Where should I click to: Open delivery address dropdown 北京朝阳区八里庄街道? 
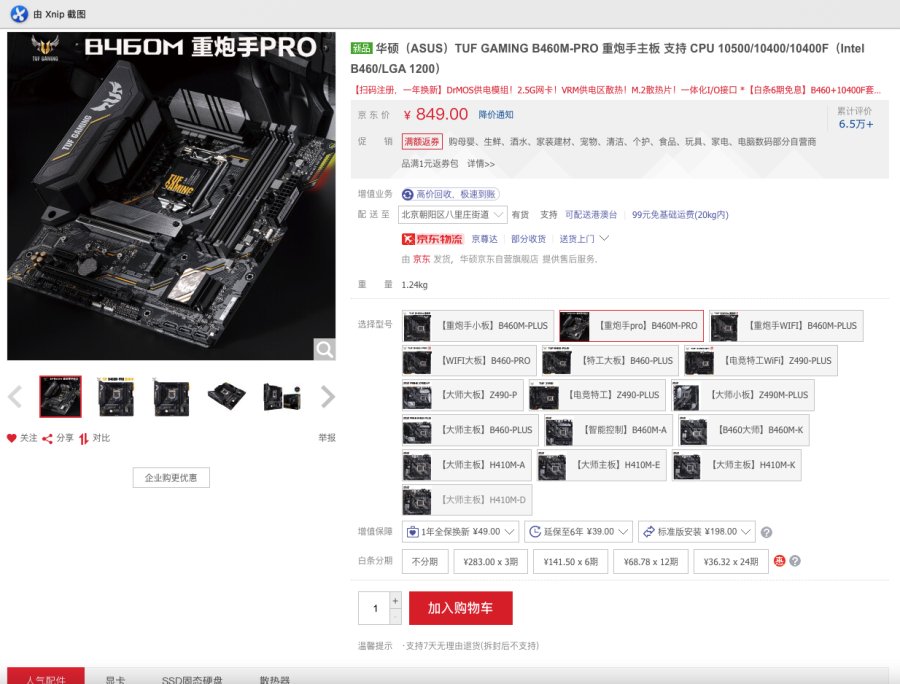coord(453,215)
